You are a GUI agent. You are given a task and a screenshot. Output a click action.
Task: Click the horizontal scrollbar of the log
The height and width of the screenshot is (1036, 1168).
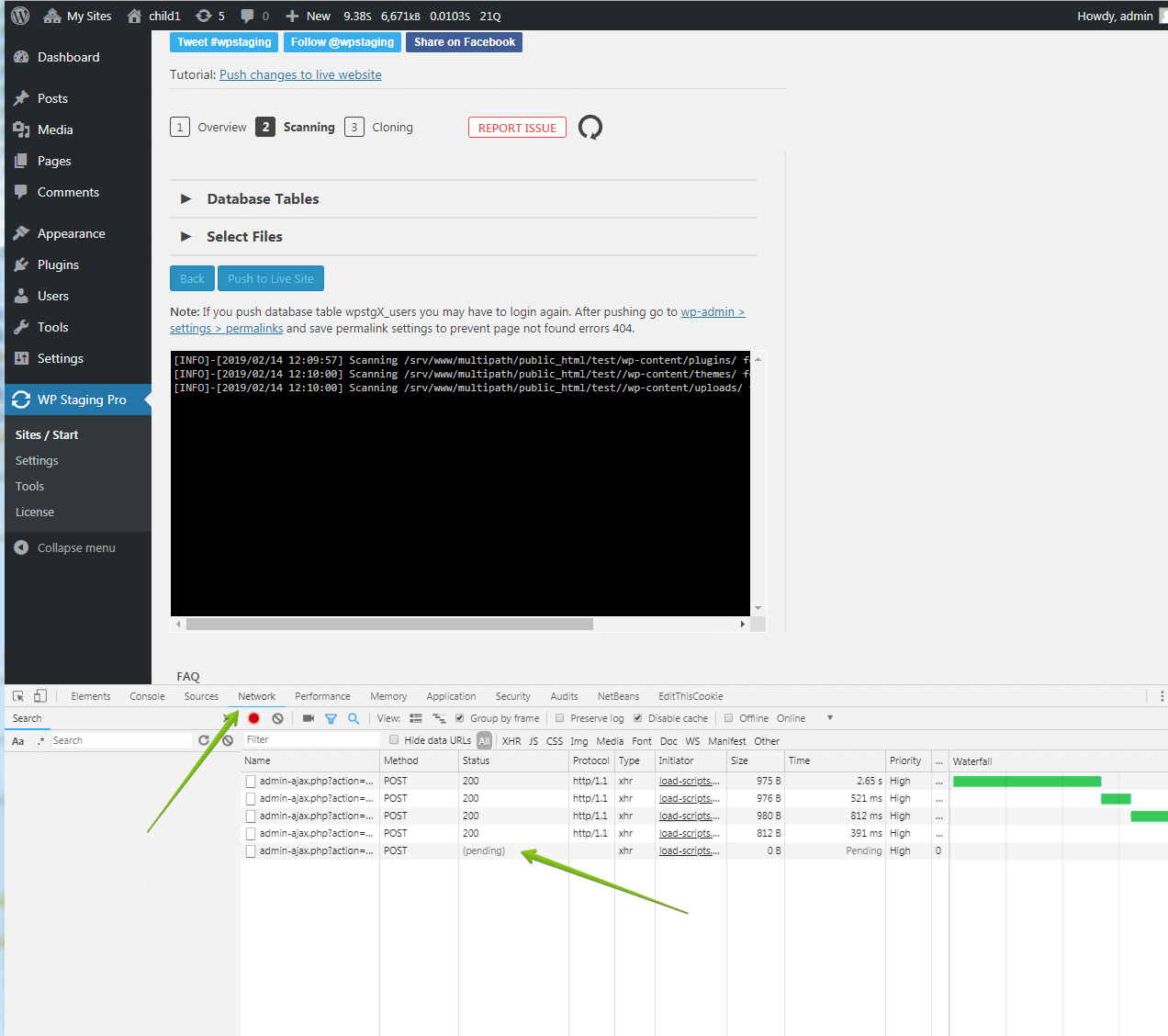(389, 624)
